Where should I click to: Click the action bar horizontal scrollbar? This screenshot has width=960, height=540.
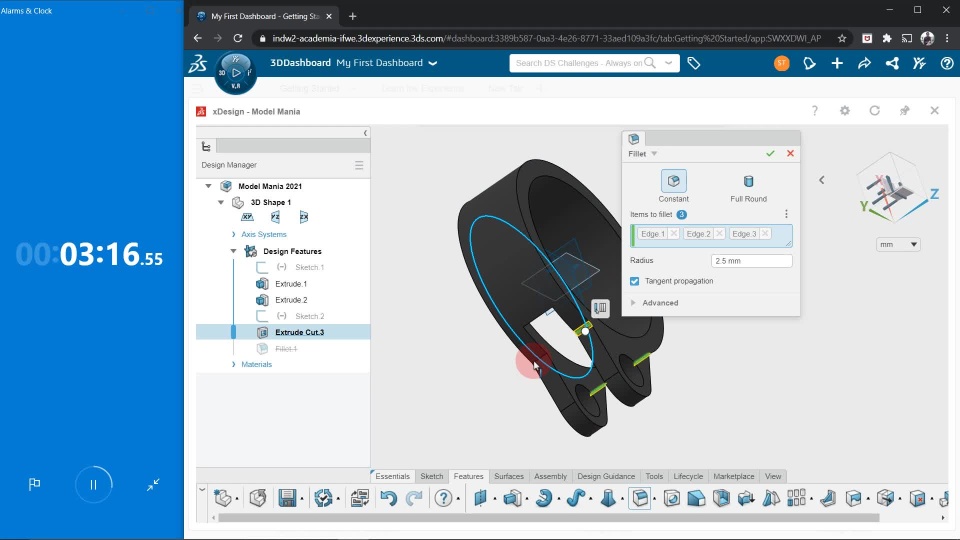(549, 518)
